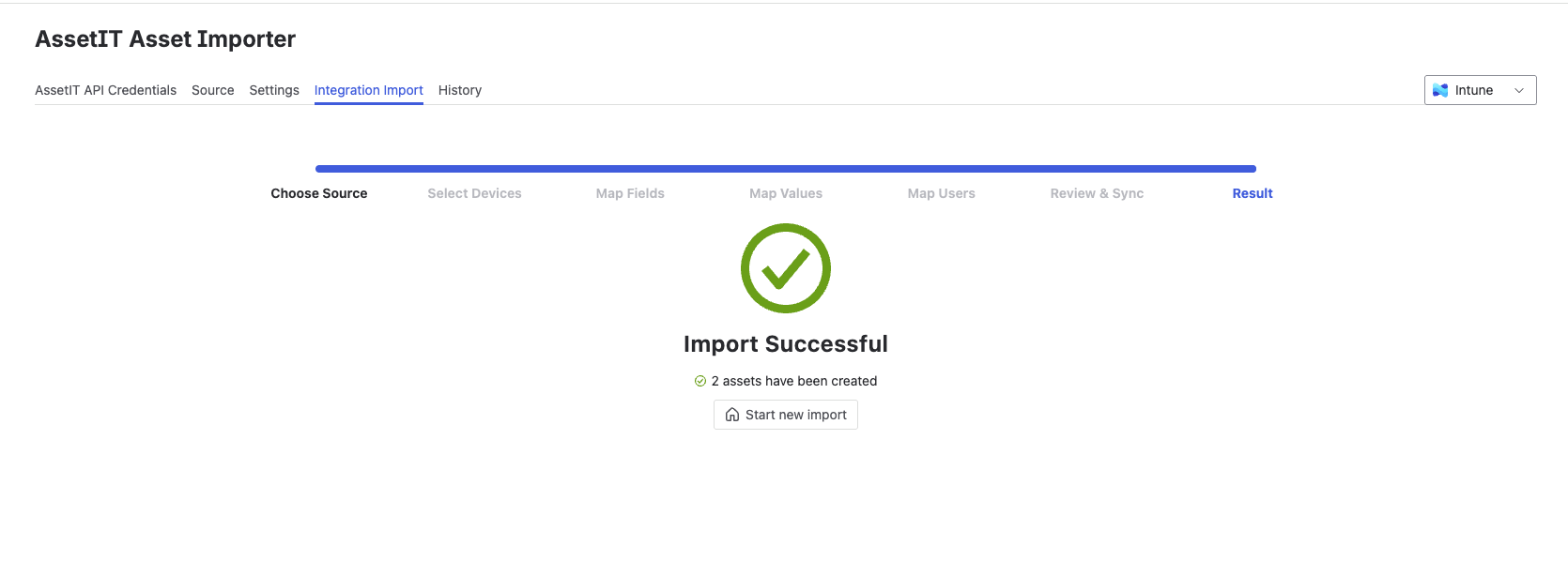1568x561 pixels.
Task: Navigate to the Review & Sync step
Action: (x=1097, y=193)
